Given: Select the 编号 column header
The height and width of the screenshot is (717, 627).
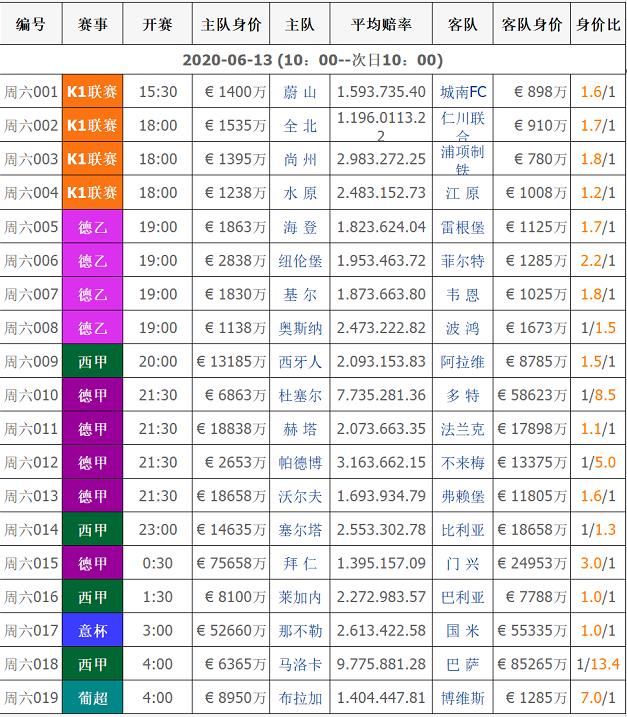Looking at the screenshot, I should [31, 25].
